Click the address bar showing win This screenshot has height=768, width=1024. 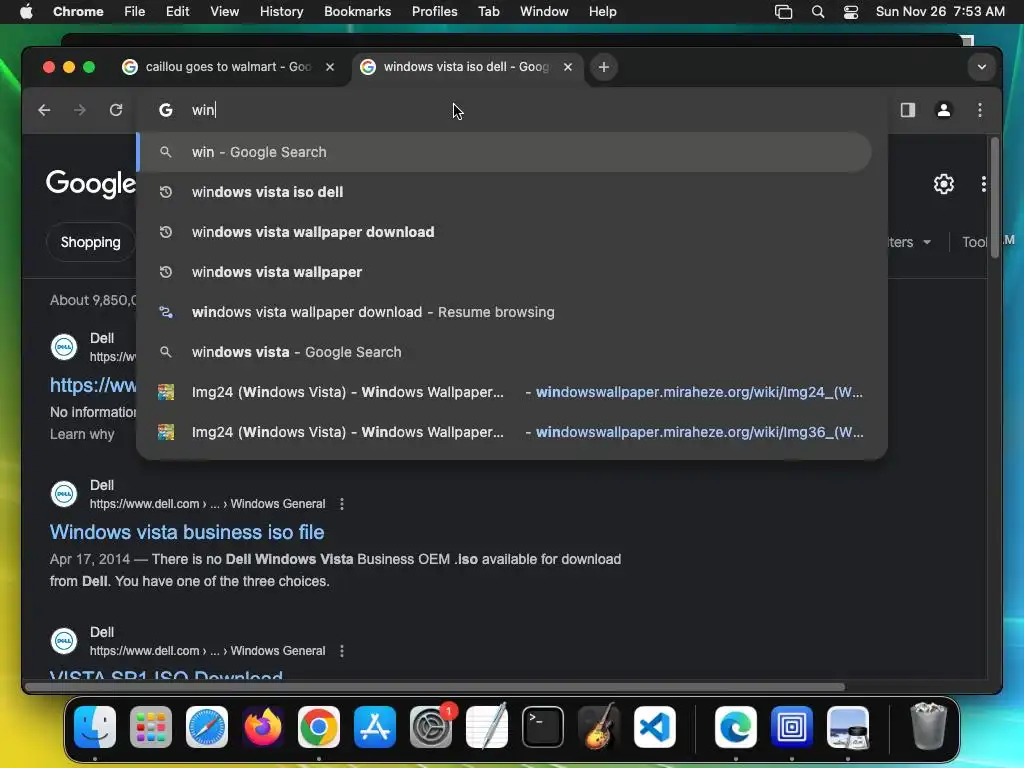tap(513, 110)
